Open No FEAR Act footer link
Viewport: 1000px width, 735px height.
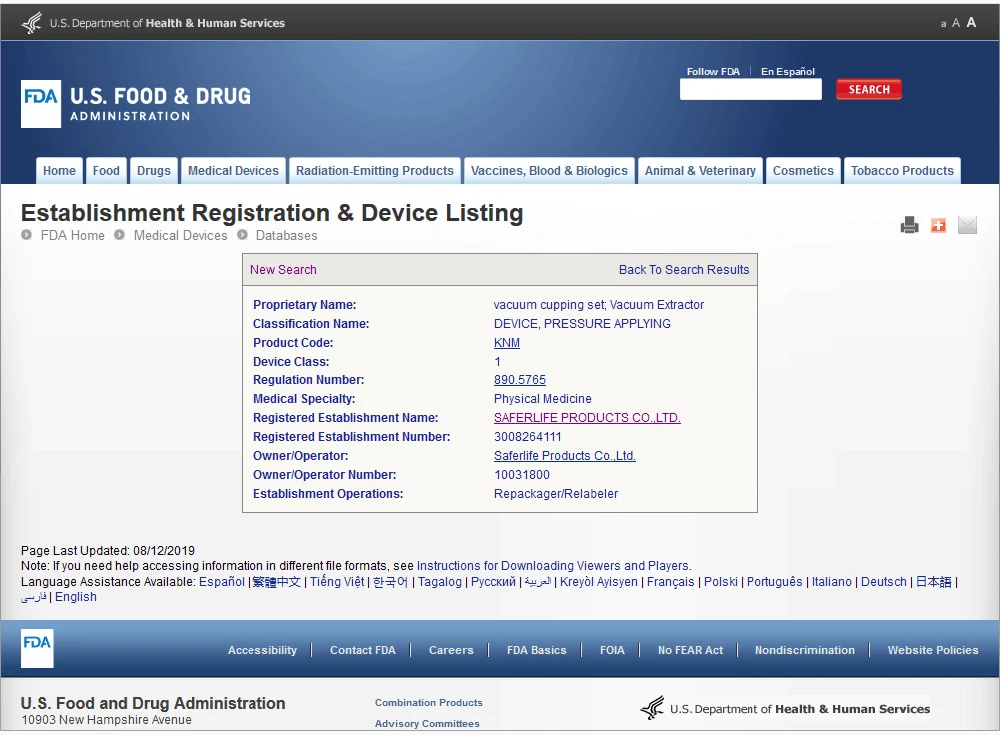[690, 650]
